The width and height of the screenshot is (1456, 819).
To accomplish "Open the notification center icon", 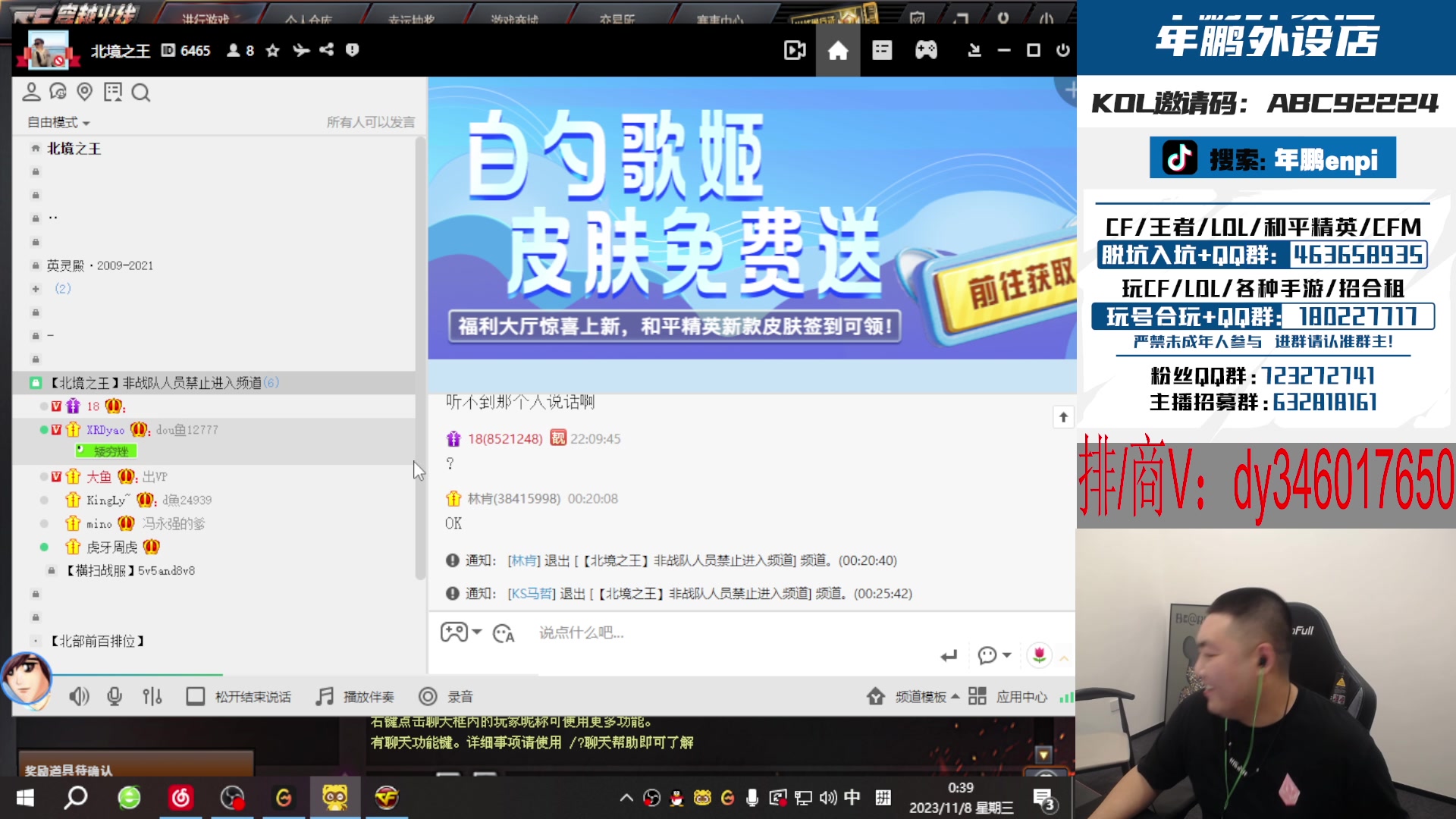I will pyautogui.click(x=1044, y=799).
